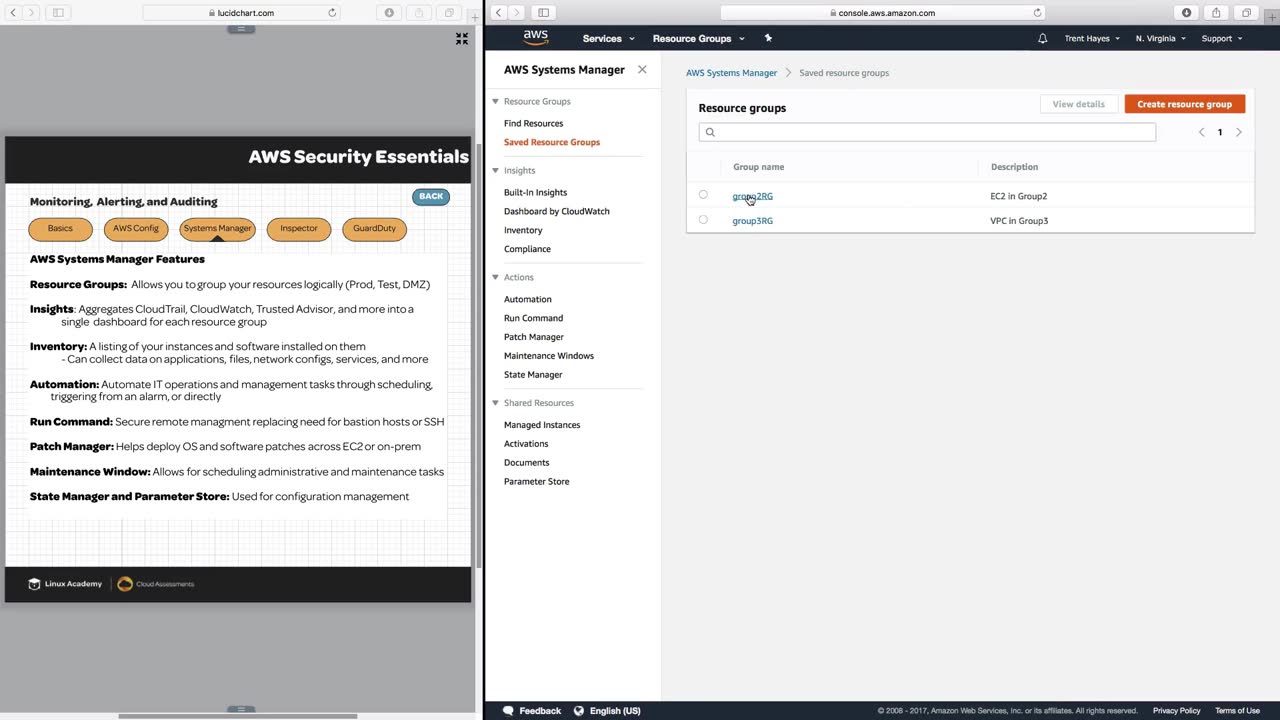
Task: Switch to the Basics tab on the slide
Action: coord(60,229)
